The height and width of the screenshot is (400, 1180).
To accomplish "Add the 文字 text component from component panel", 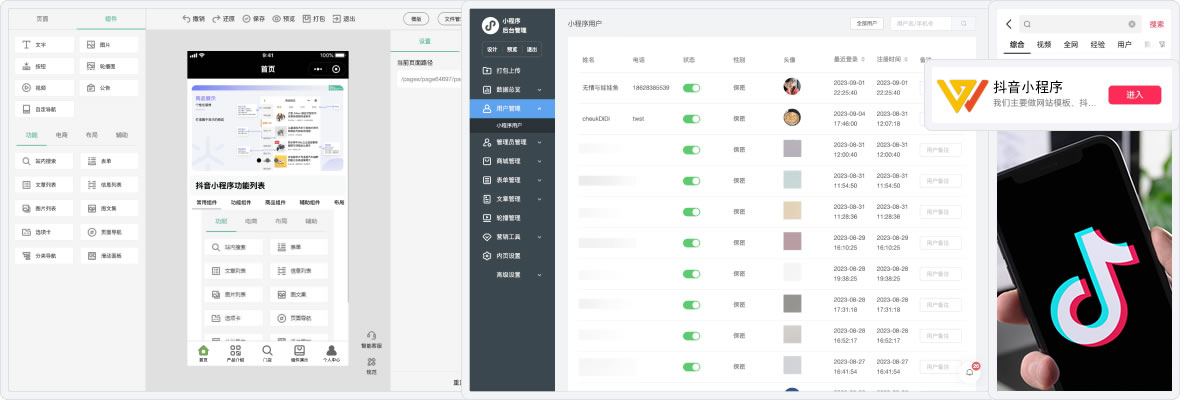I will 44,45.
